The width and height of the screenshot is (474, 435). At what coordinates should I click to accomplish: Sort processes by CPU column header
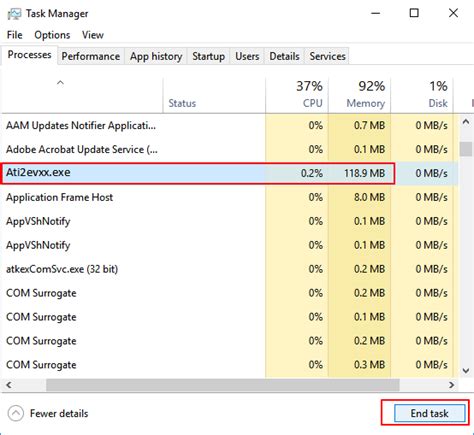[x=298, y=95]
